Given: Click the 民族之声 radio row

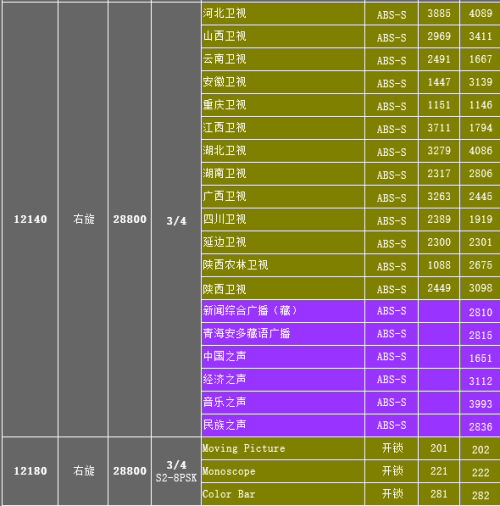Looking at the screenshot, I should point(351,426).
